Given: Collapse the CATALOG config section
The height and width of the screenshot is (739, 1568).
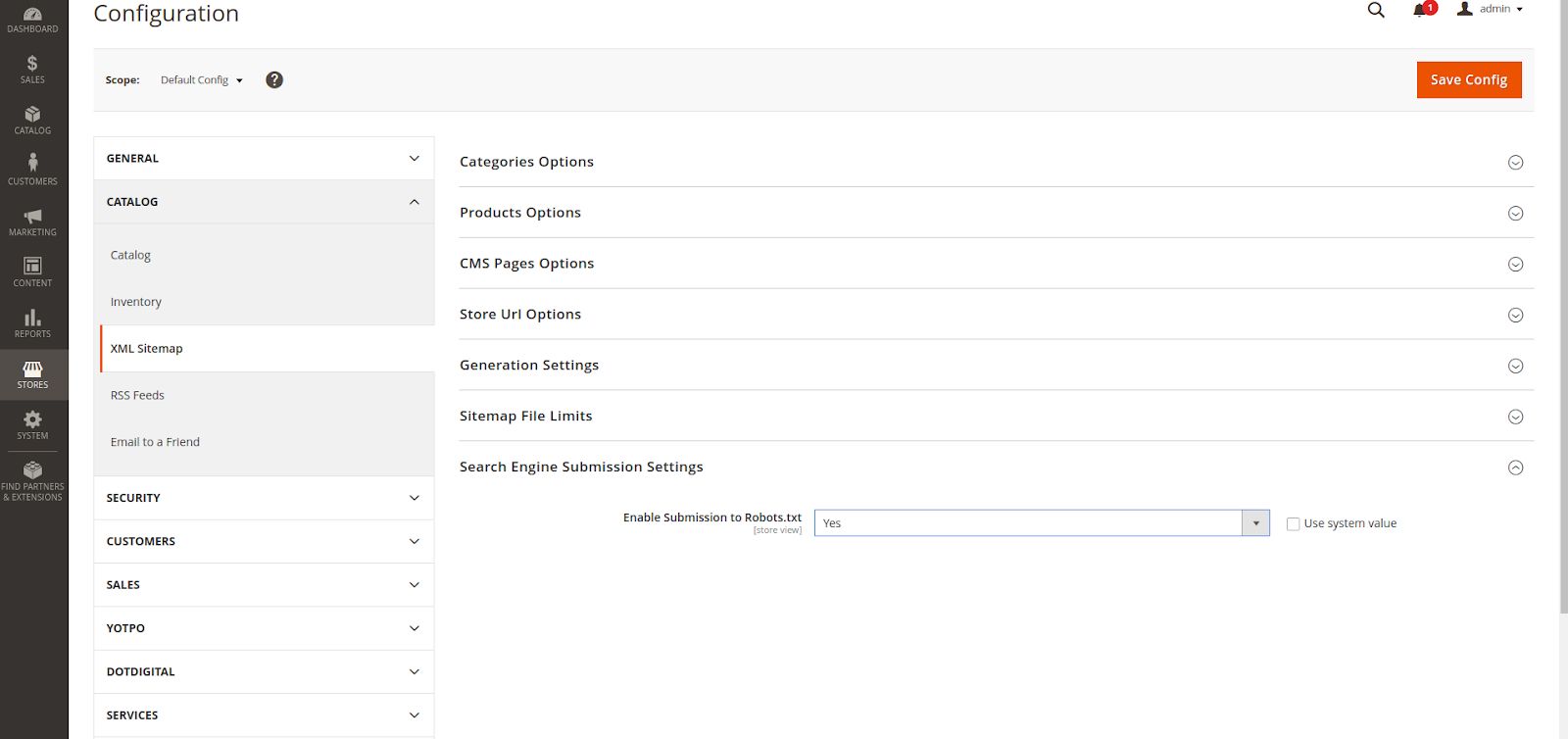Looking at the screenshot, I should pos(264,202).
